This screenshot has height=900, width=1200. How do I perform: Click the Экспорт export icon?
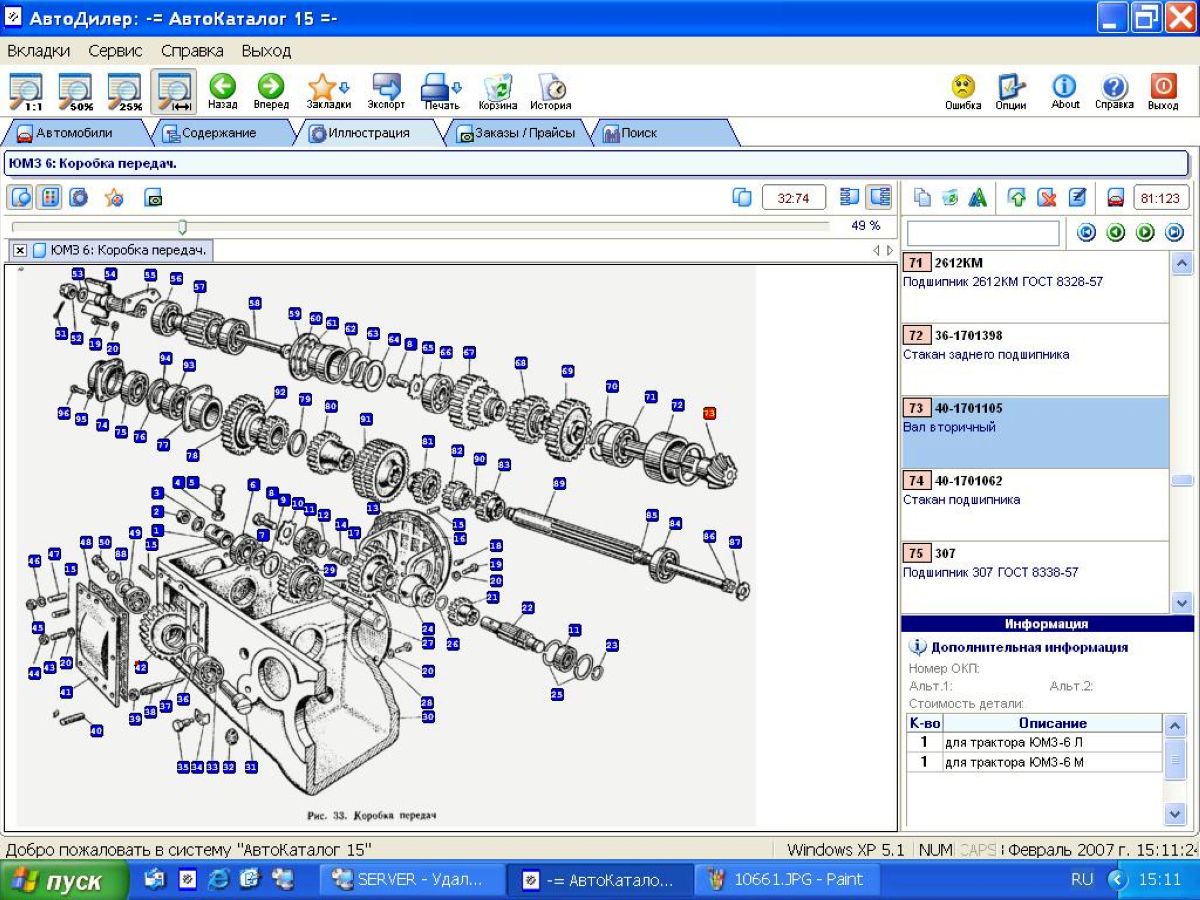pos(386,91)
